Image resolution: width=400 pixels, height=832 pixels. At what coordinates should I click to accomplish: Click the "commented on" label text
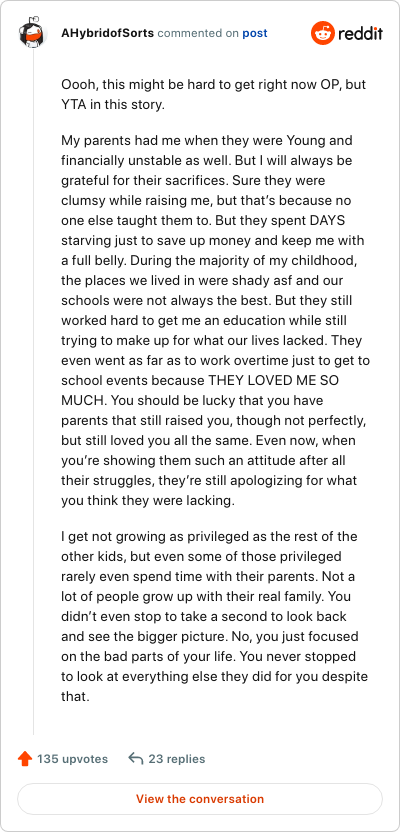(x=198, y=33)
